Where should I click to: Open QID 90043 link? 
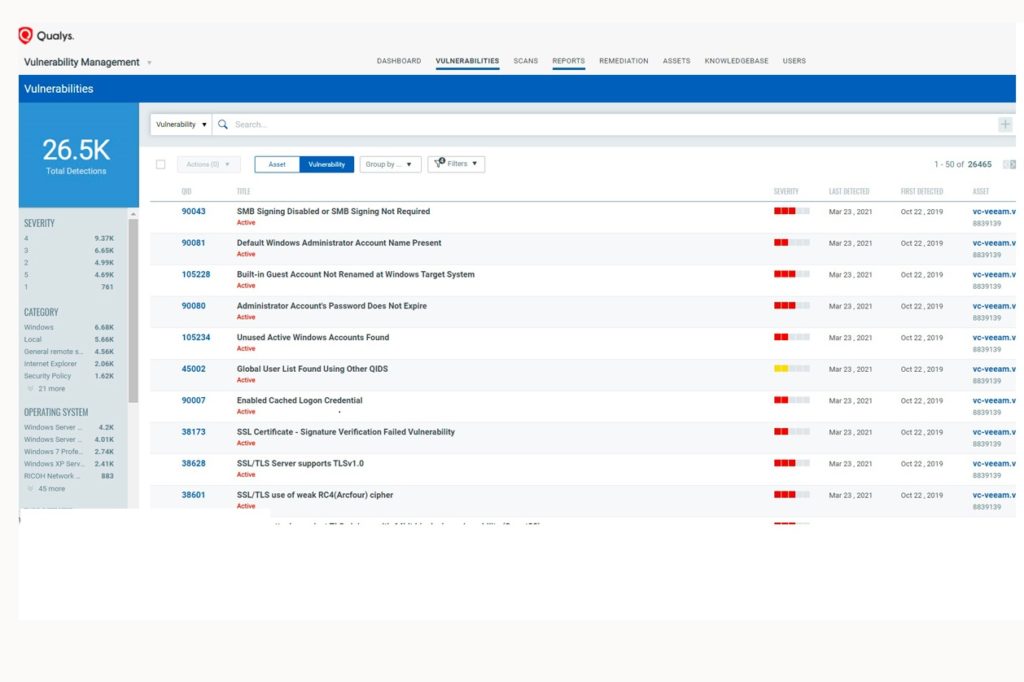point(193,211)
